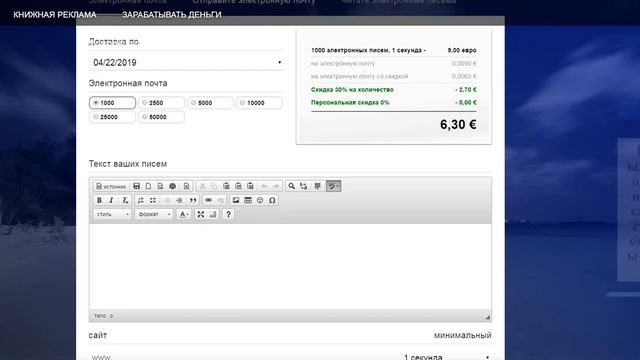Click the Remove Format icon
This screenshot has height=360, width=640.
[x=125, y=200]
